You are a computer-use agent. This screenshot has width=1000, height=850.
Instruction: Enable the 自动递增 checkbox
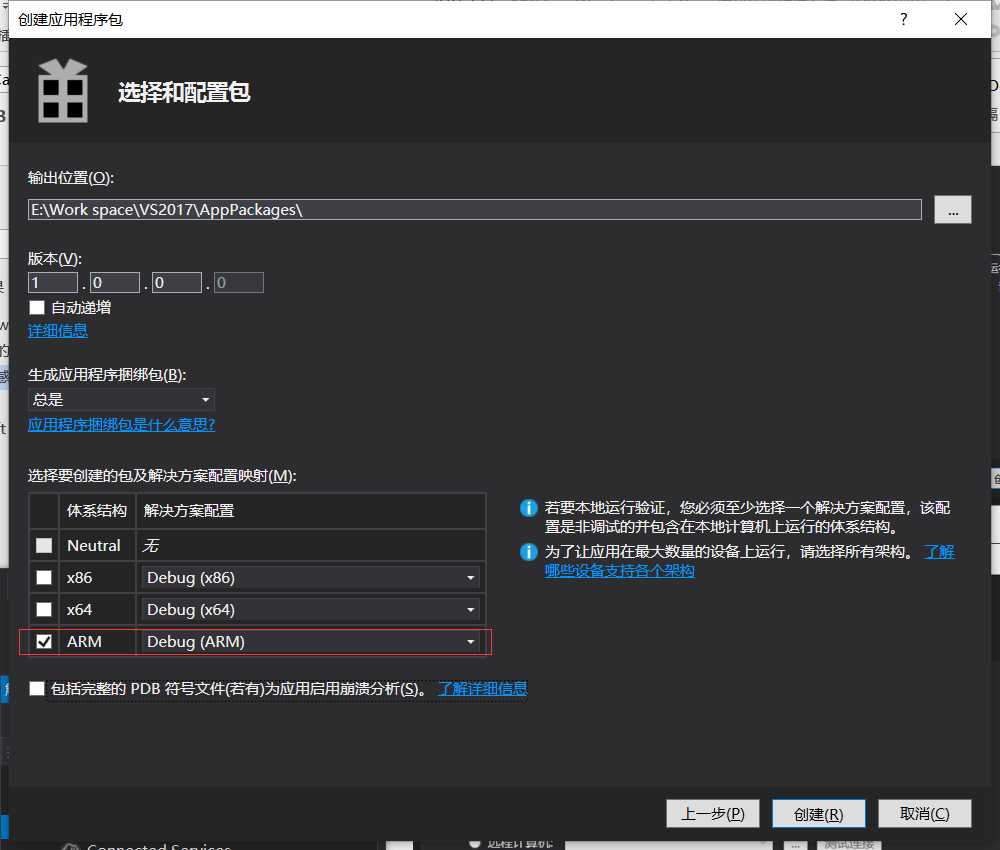tap(37, 307)
